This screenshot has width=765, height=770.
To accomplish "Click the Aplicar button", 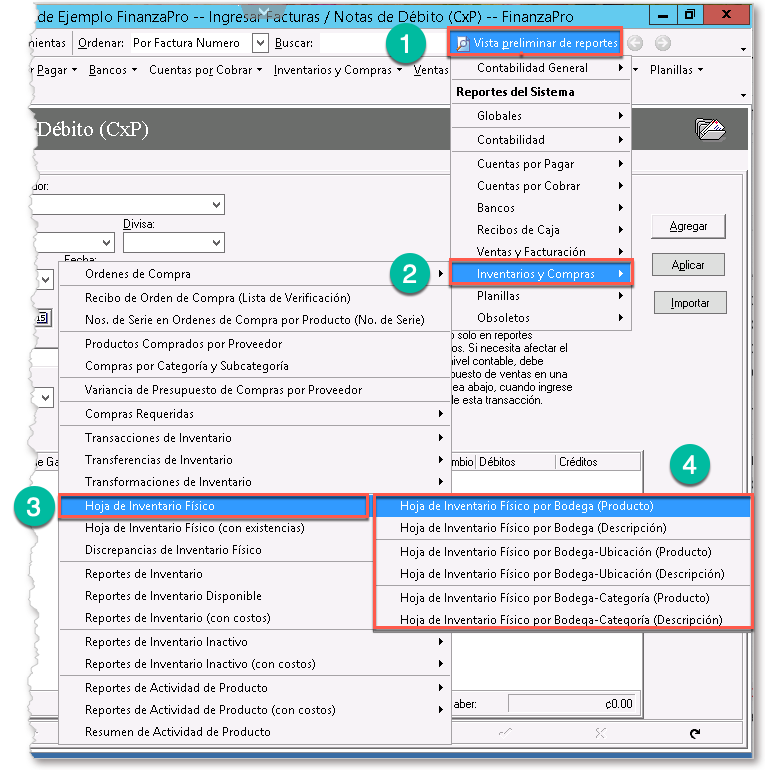I will click(688, 265).
